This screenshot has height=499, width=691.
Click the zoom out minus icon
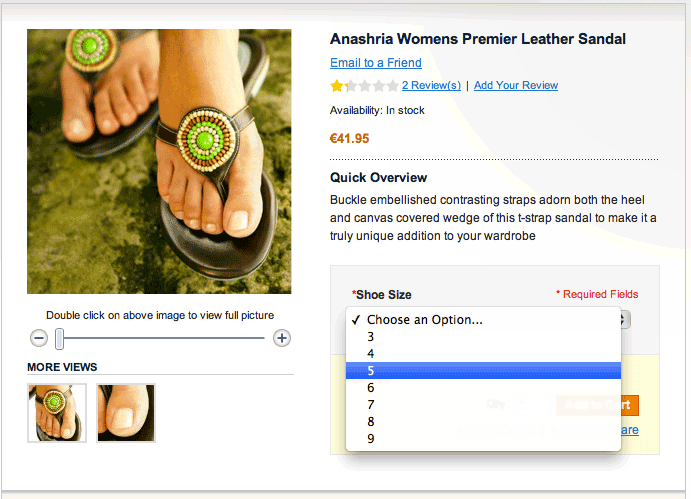pos(39,338)
